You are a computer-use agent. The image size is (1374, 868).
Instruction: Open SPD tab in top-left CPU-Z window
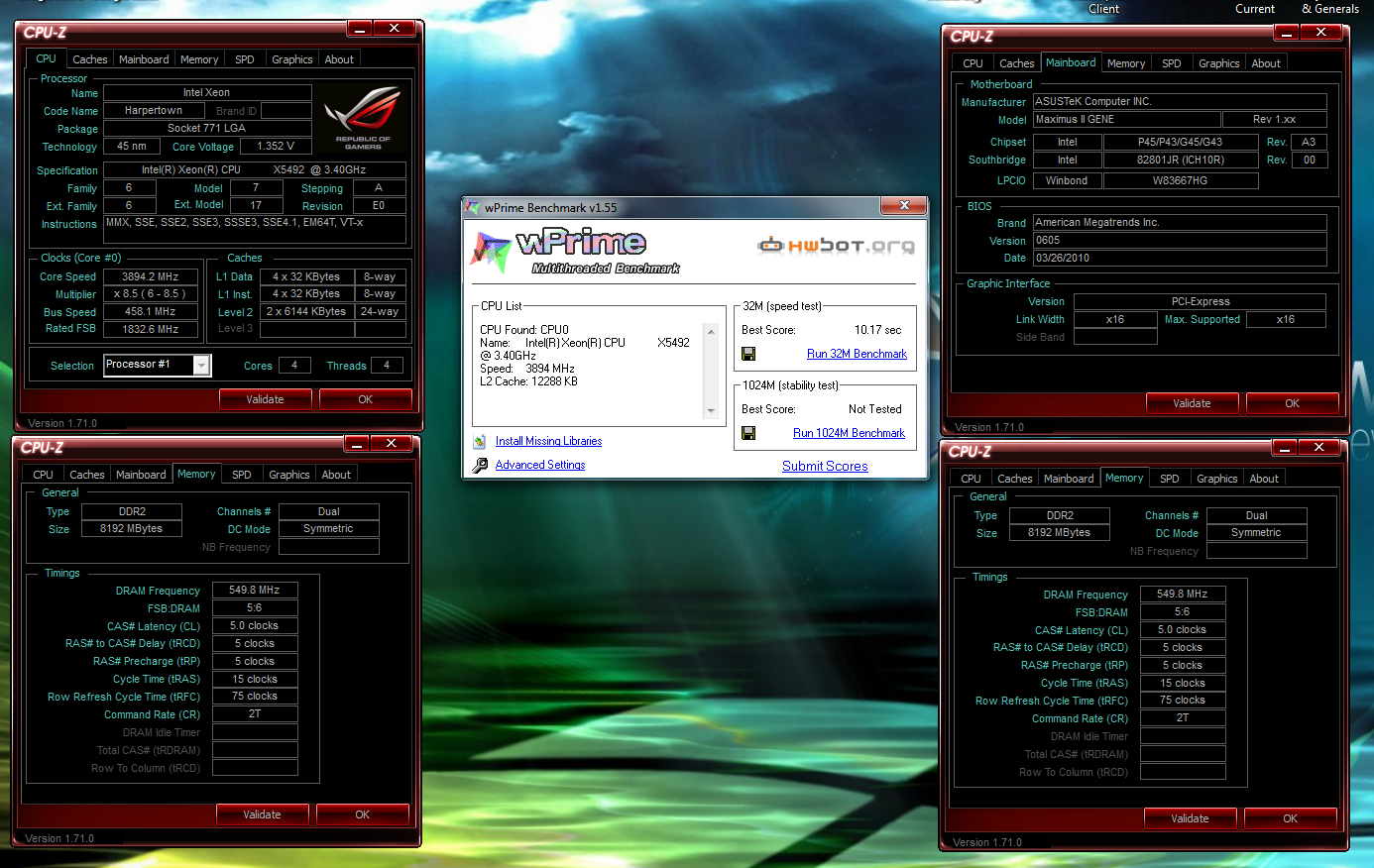click(x=245, y=59)
